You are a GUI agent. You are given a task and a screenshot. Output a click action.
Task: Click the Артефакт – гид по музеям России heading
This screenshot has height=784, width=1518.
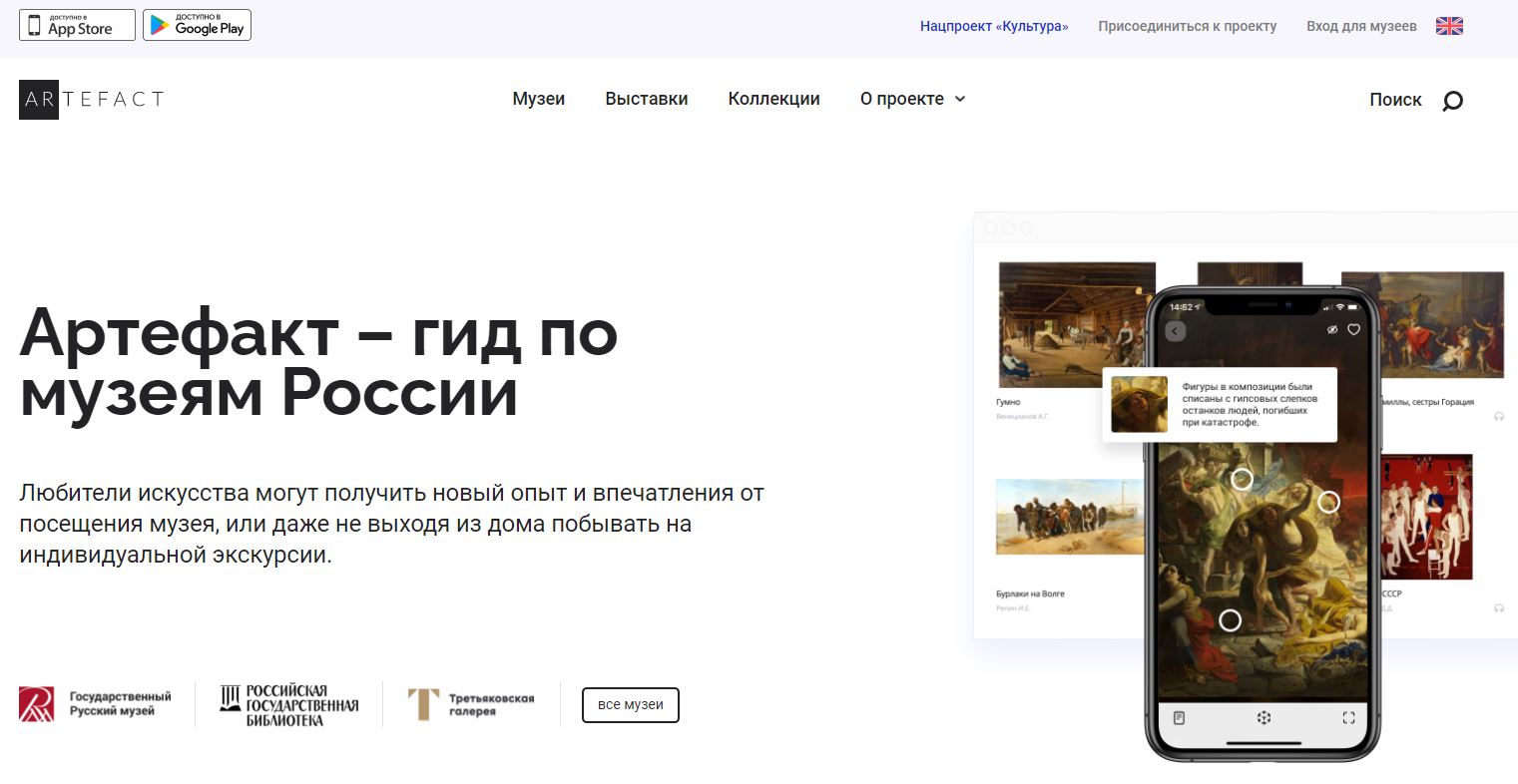click(x=319, y=363)
